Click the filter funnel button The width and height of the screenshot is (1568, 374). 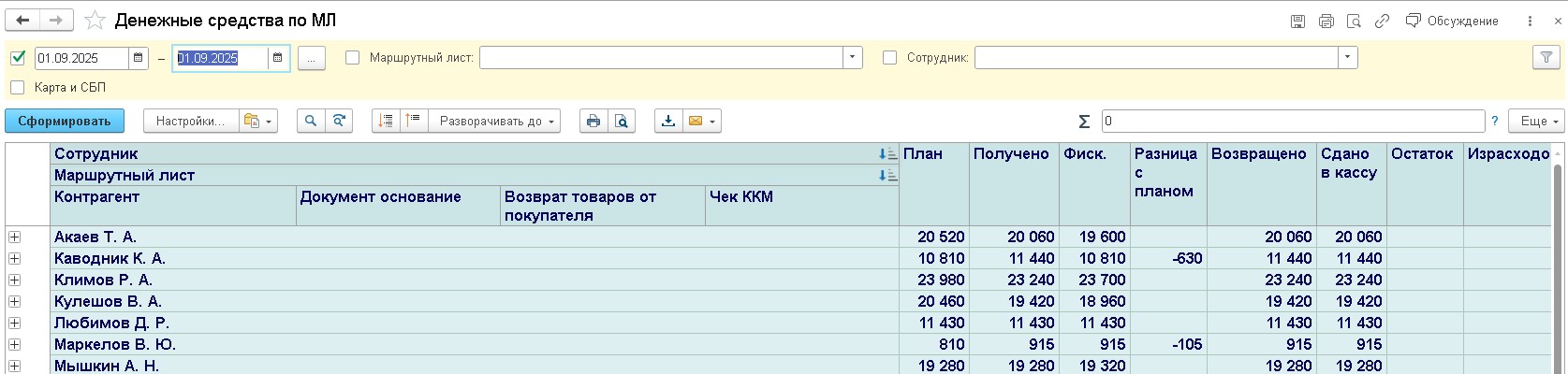point(1546,58)
